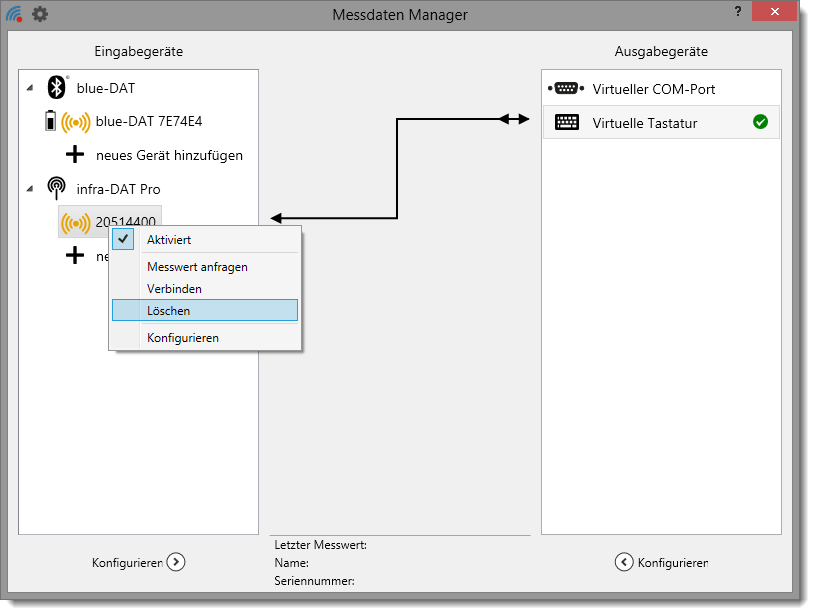Image resolution: width=815 pixels, height=615 pixels.
Task: Toggle the Aktiviert checkmark in context menu
Action: click(x=123, y=239)
